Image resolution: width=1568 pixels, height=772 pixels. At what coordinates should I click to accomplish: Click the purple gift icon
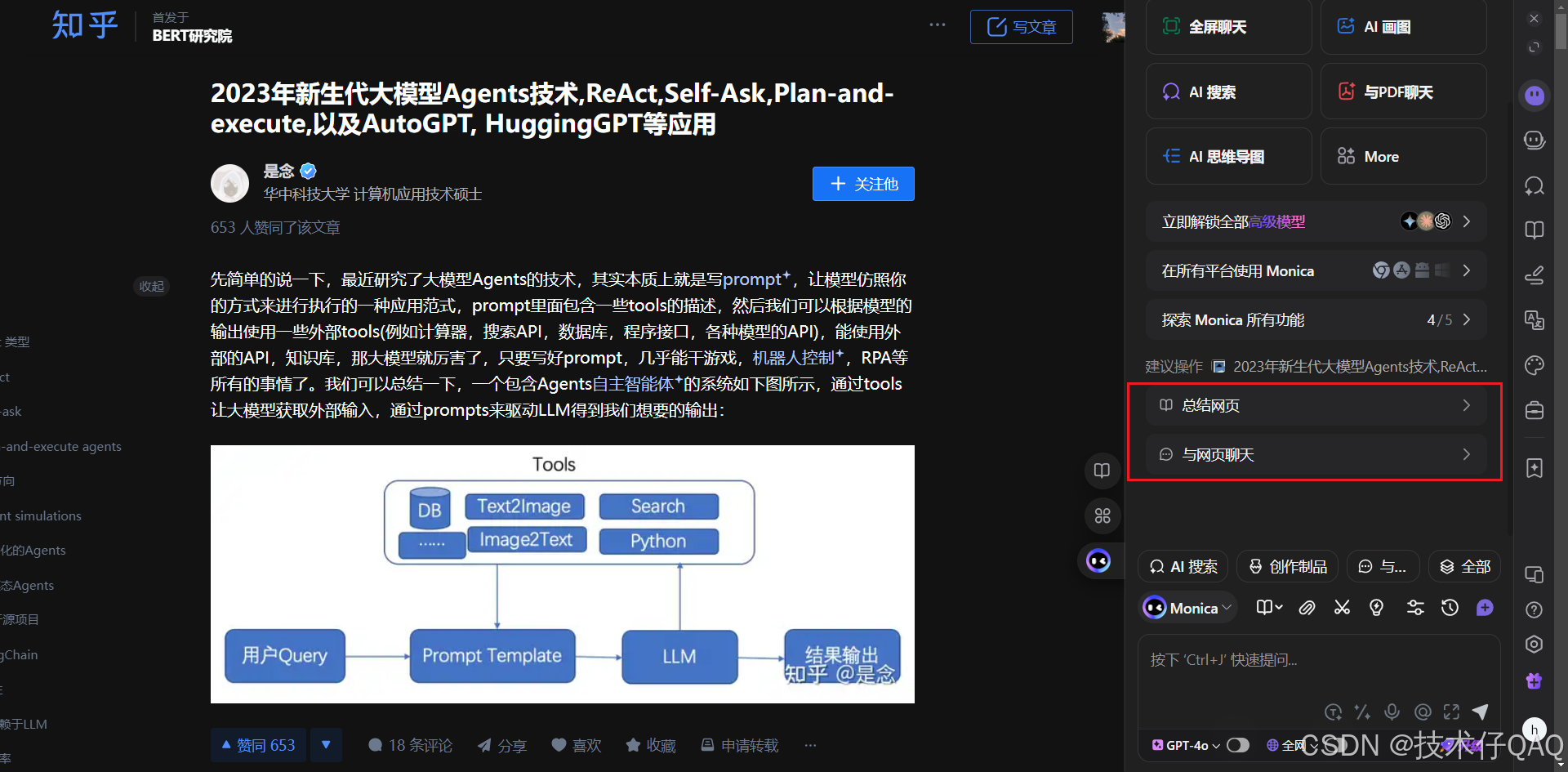point(1535,681)
